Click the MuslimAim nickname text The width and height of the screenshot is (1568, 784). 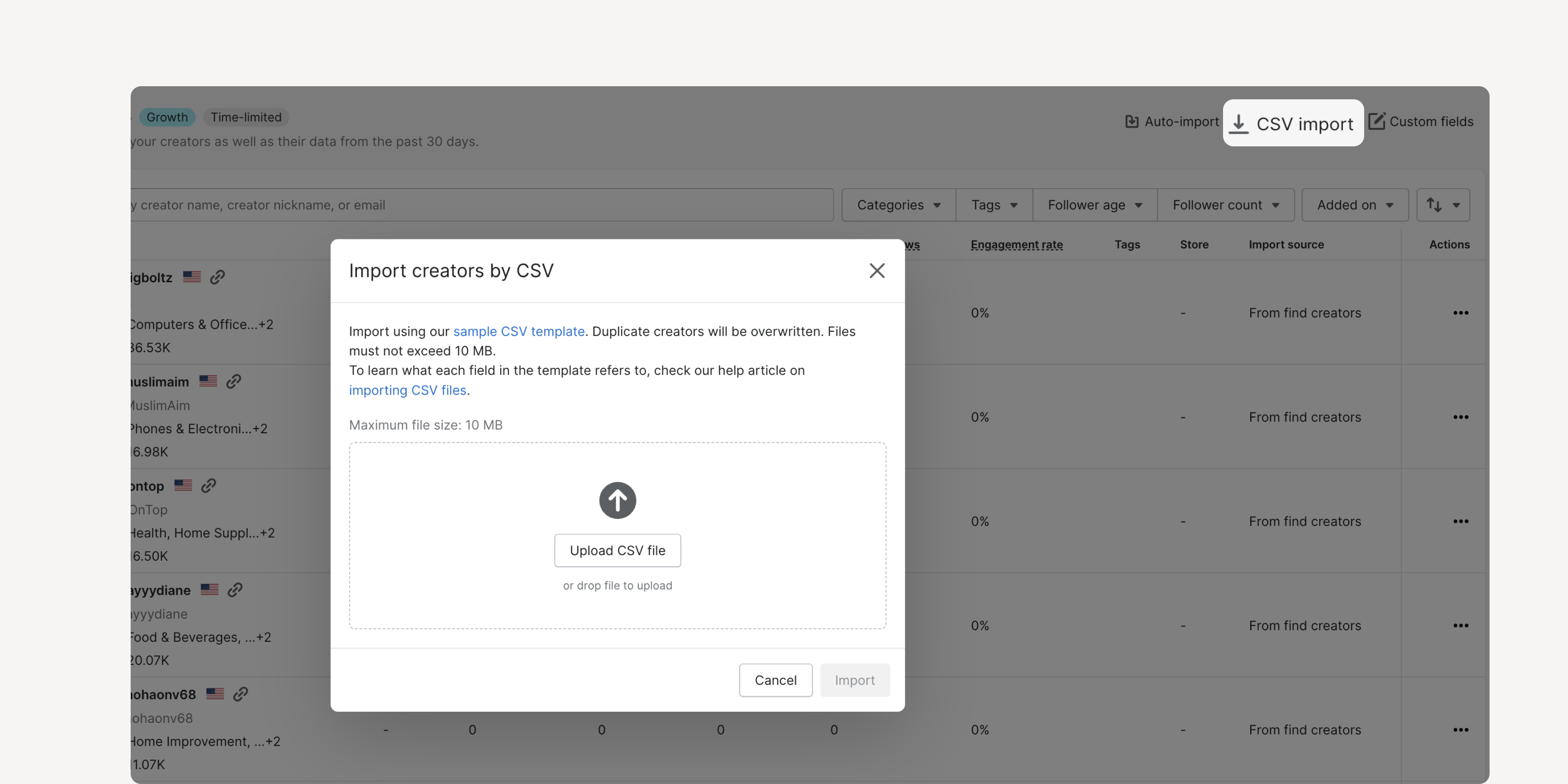(x=160, y=406)
